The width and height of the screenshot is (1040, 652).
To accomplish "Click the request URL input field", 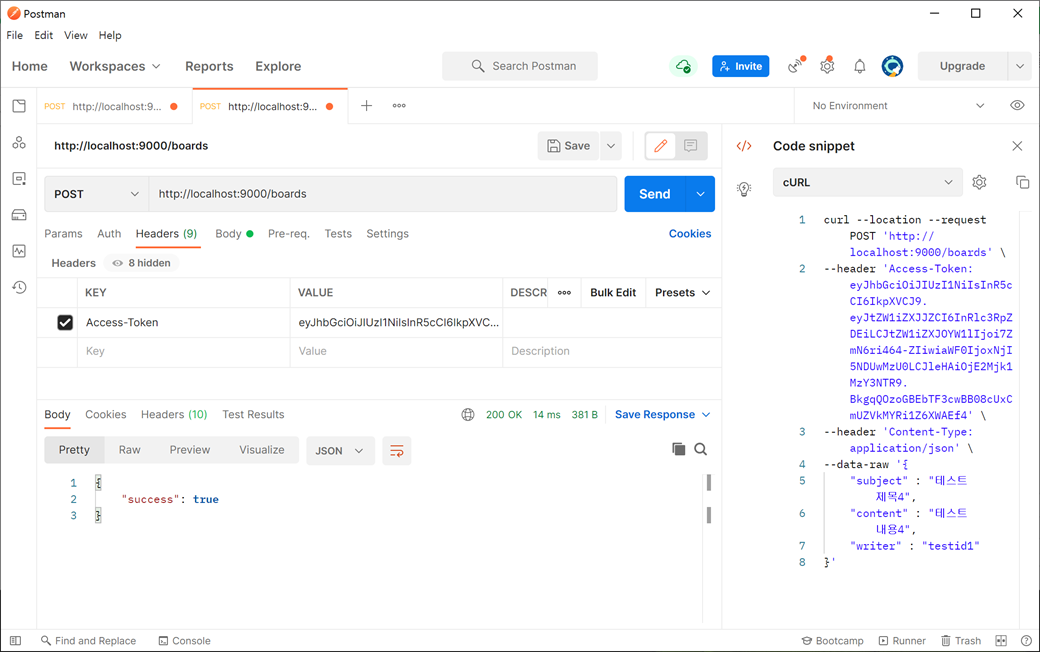I will click(x=383, y=194).
